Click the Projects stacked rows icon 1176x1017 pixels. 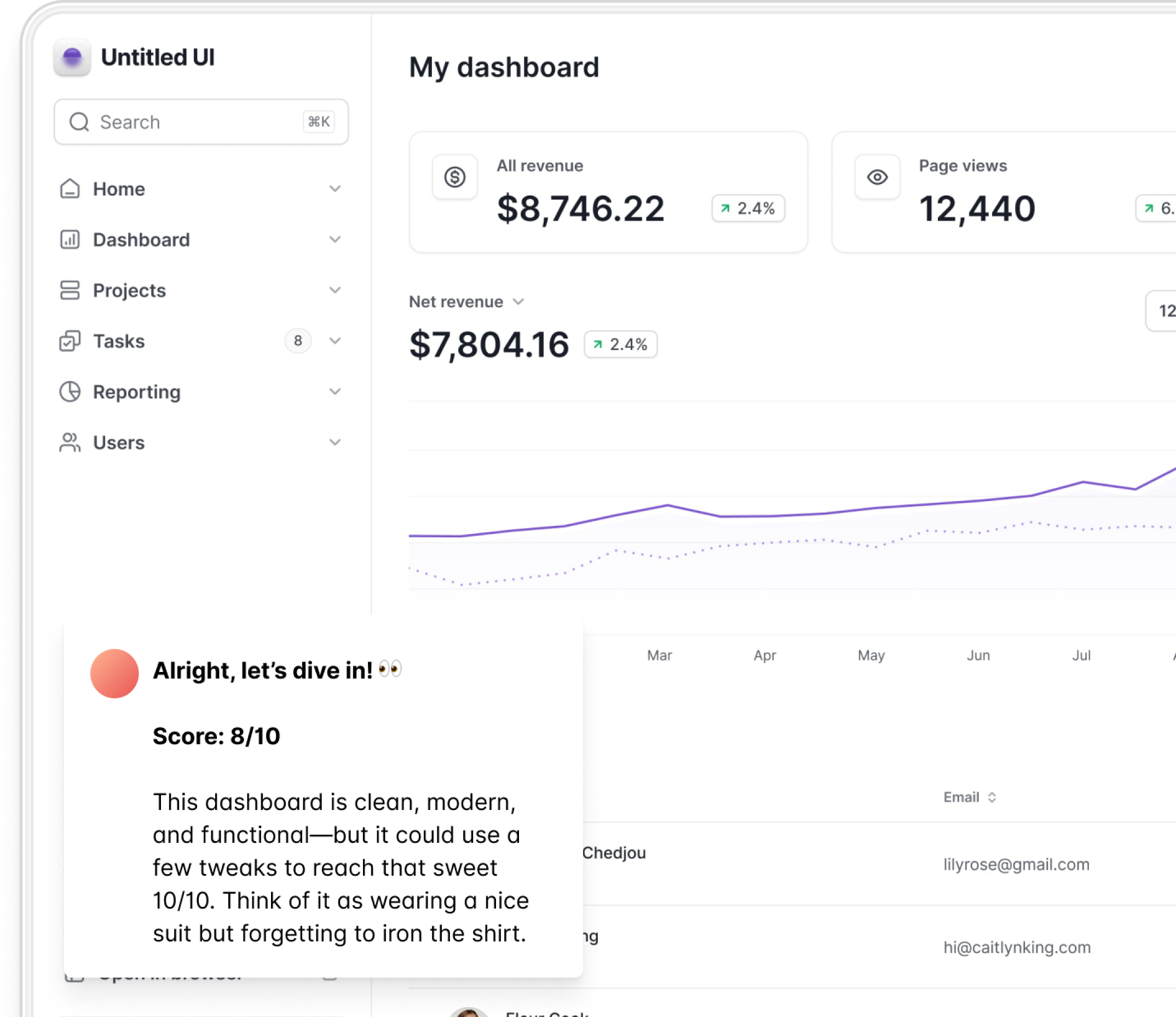pos(70,290)
